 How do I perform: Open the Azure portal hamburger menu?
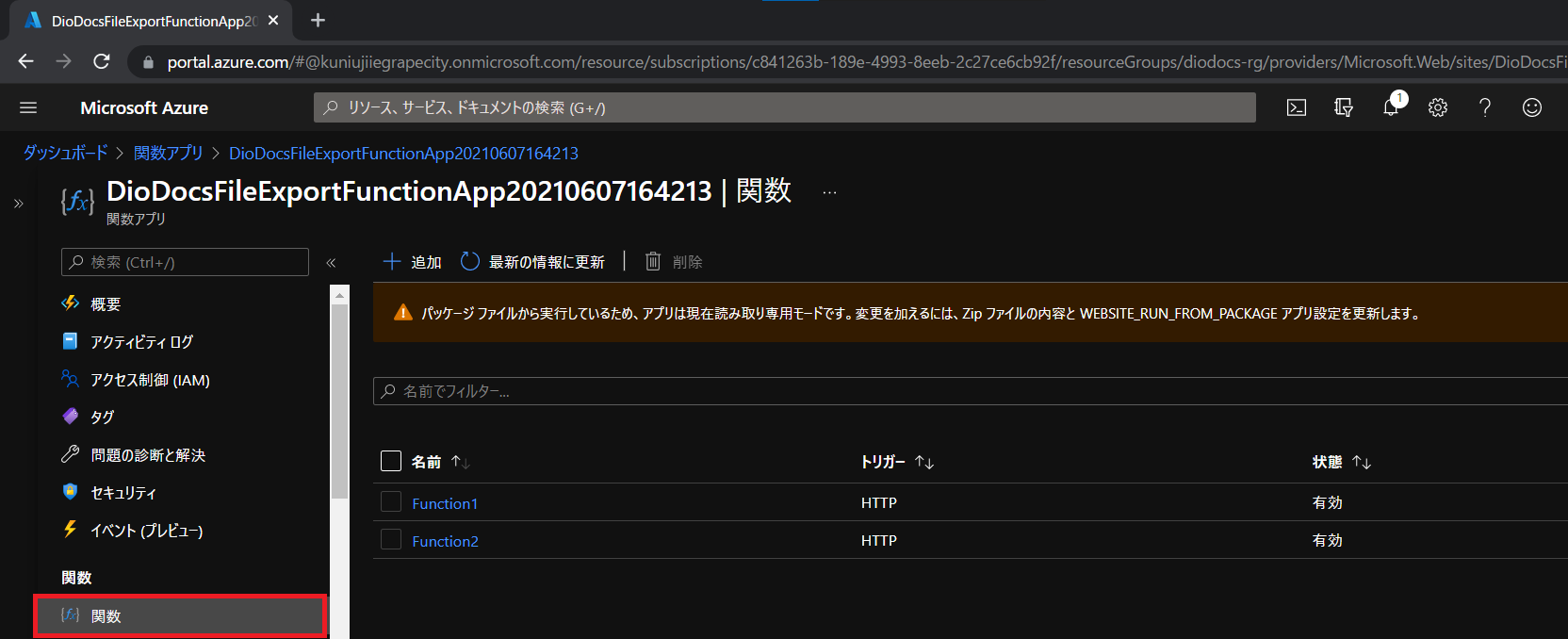click(x=28, y=107)
